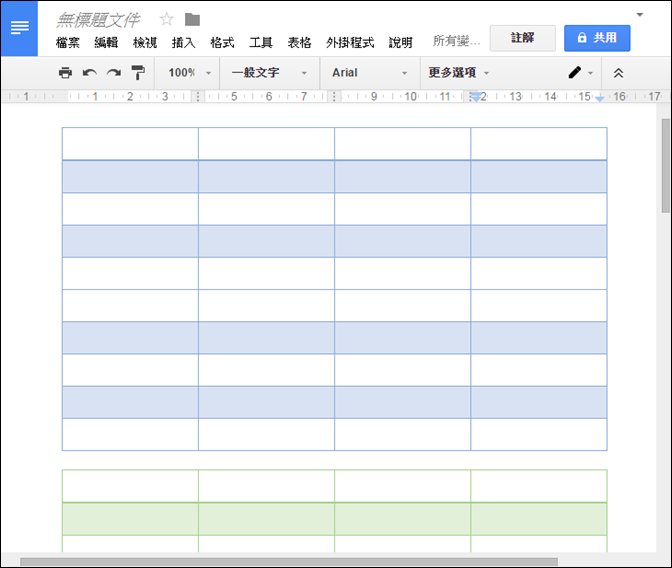Open the 工具 menu

pos(261,42)
